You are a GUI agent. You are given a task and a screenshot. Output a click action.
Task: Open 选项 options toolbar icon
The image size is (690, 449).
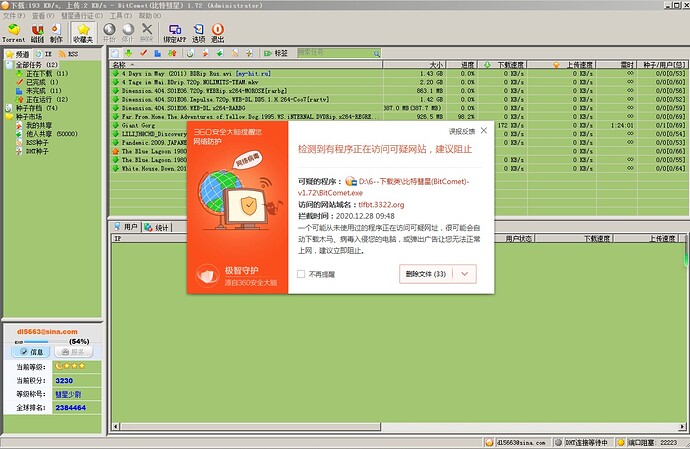198,33
